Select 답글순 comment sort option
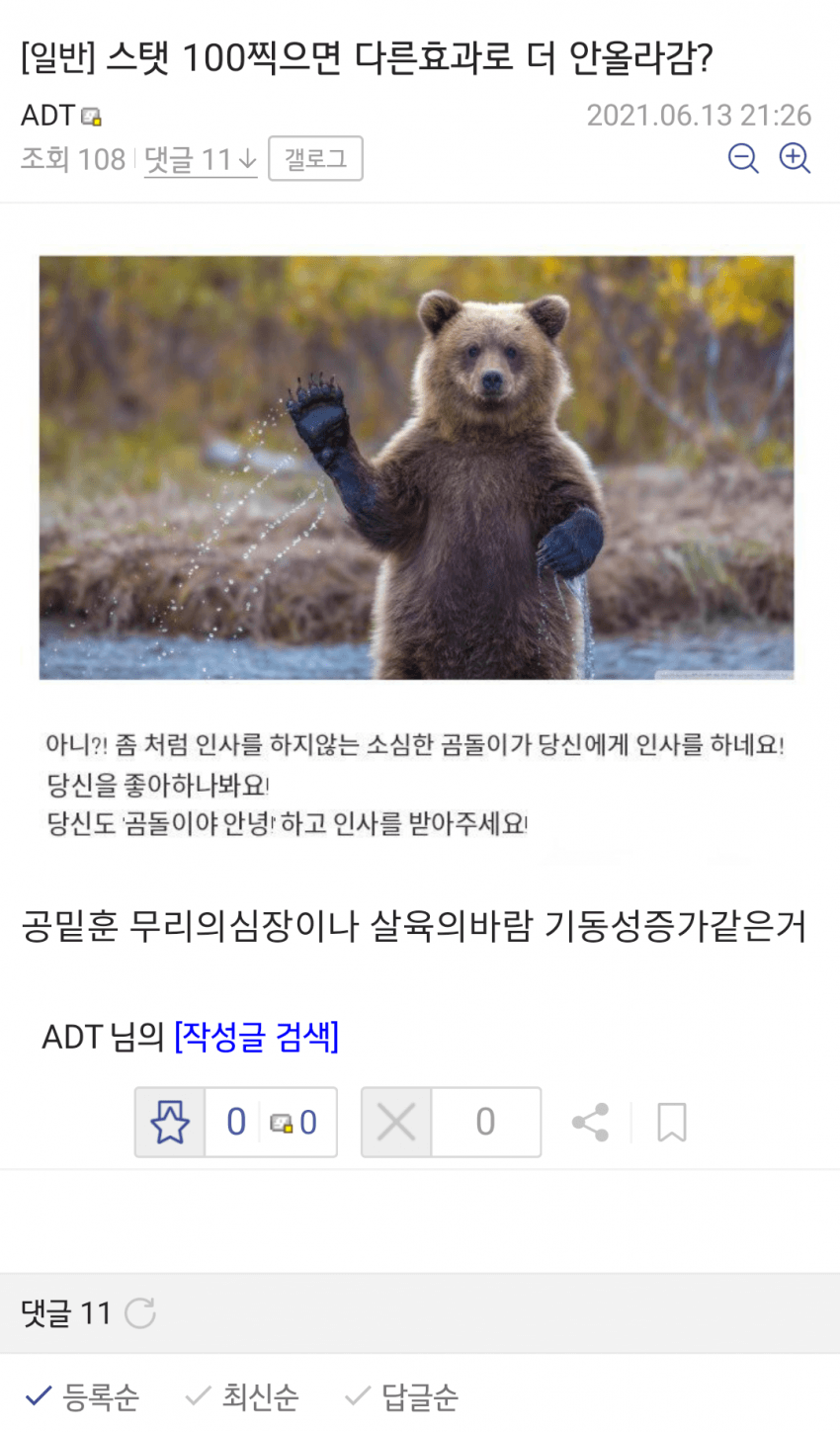Image resolution: width=840 pixels, height=1432 pixels. tap(401, 1396)
